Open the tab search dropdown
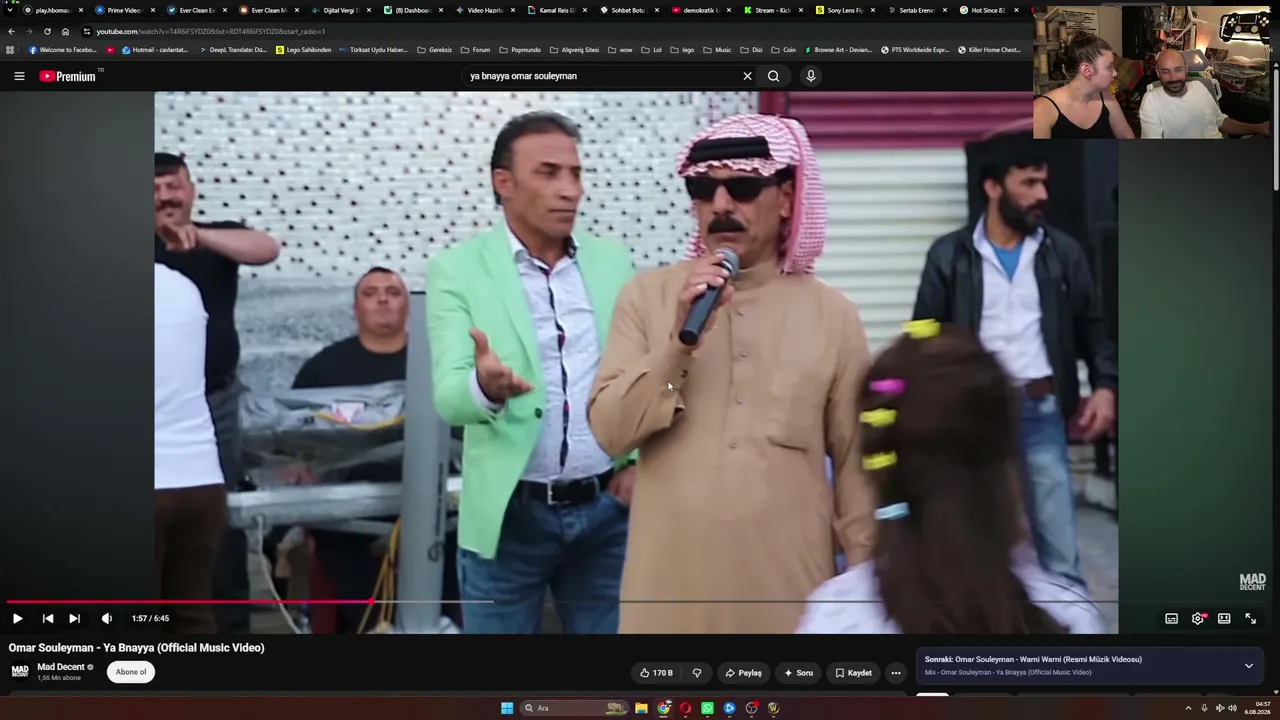The height and width of the screenshot is (720, 1280). click(x=9, y=10)
